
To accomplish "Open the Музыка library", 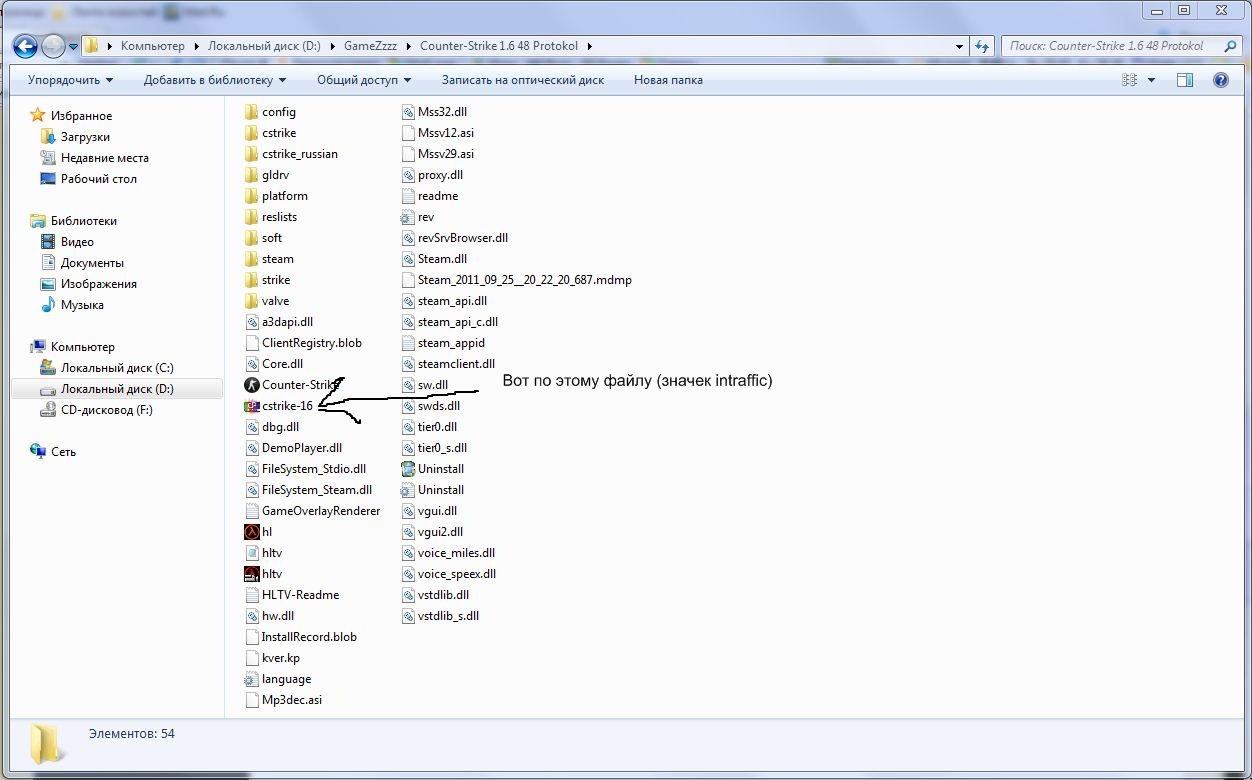I will click(82, 305).
